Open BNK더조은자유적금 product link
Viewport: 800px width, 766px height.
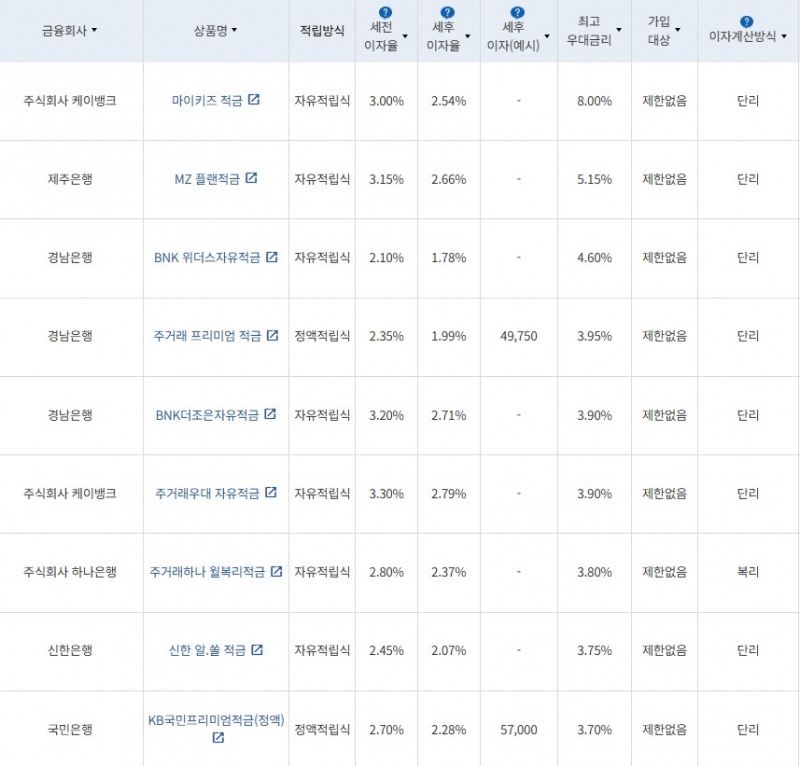tap(207, 415)
